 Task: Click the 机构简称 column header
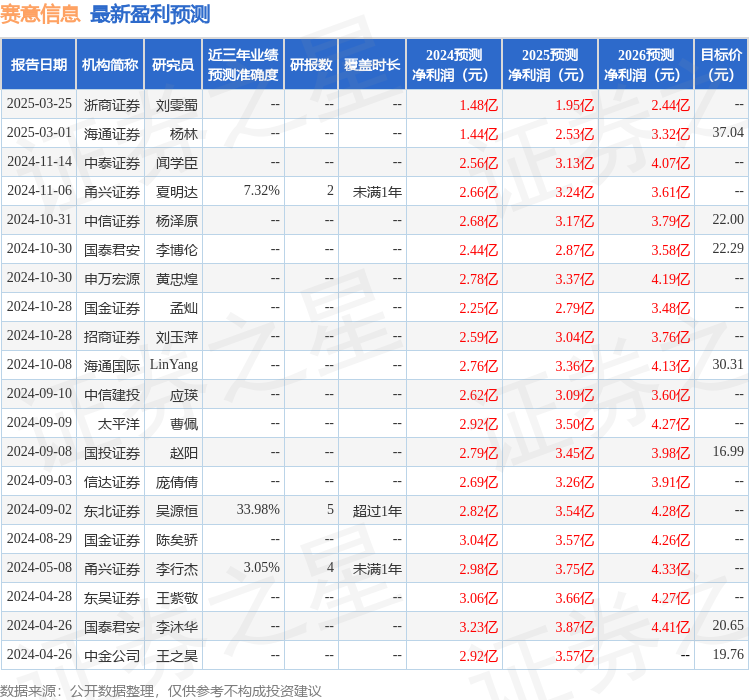(110, 65)
